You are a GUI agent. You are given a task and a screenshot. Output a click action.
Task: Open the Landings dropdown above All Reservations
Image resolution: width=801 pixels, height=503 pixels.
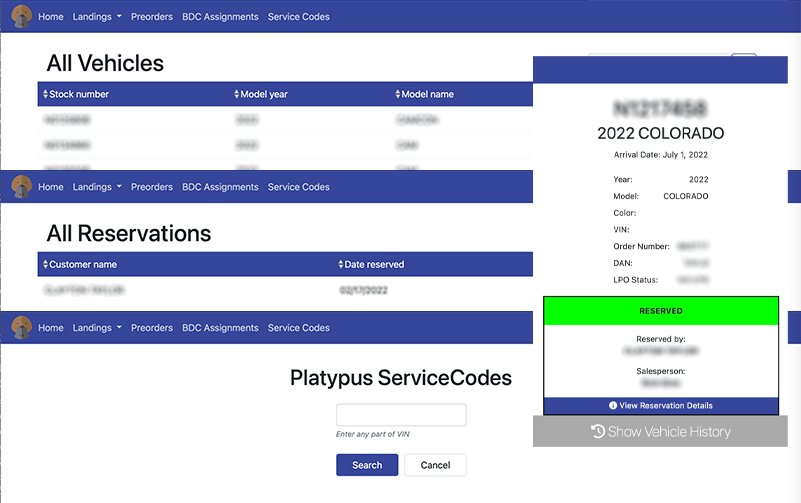click(97, 187)
